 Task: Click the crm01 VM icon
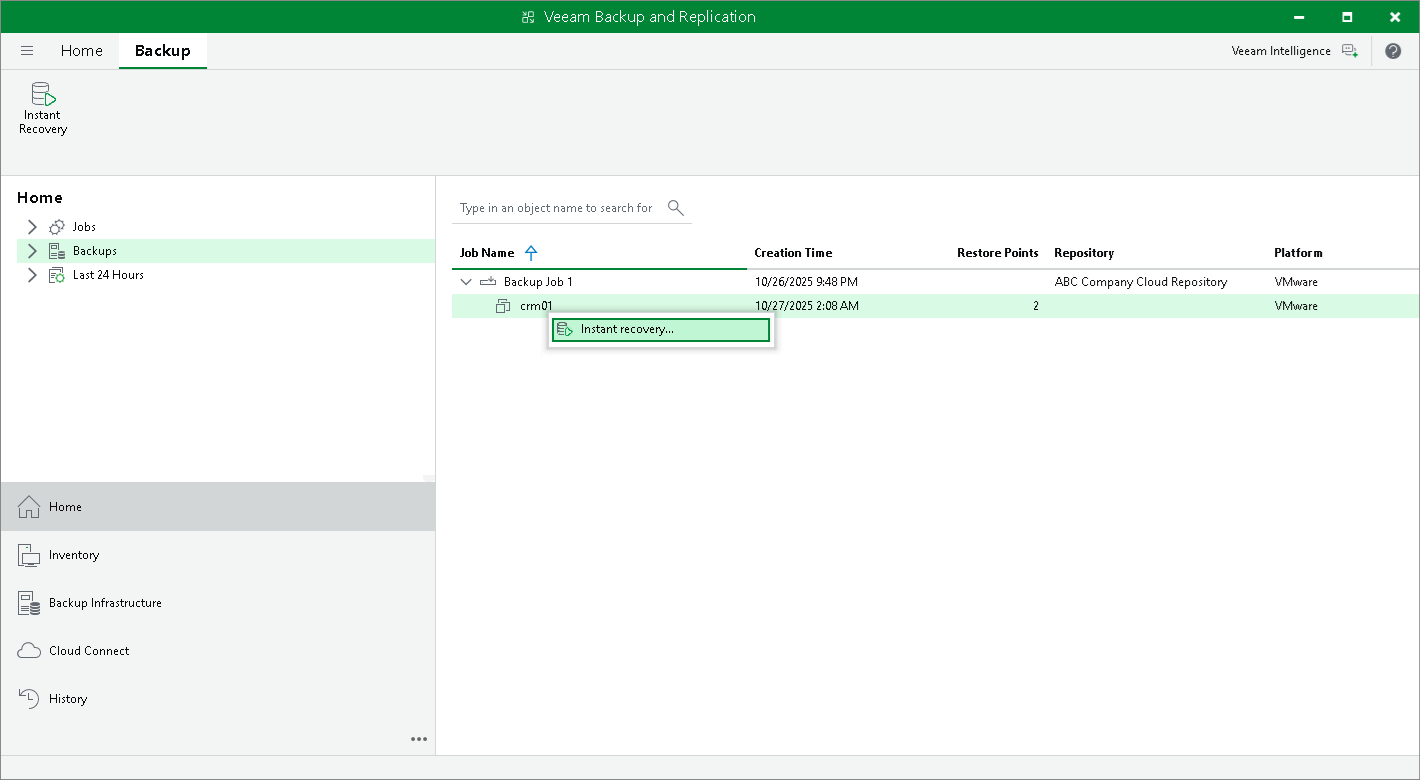(503, 306)
